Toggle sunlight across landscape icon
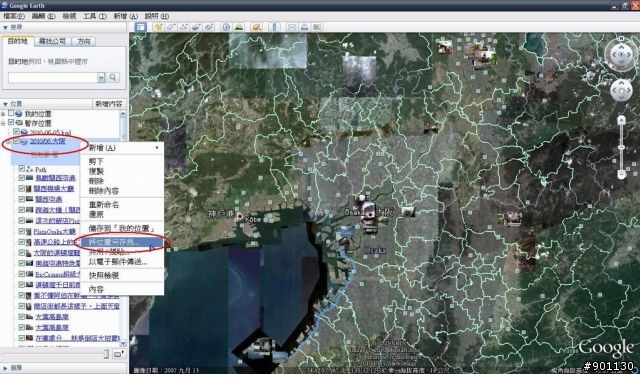Screen dimensions: 640x374 pos(239,27)
